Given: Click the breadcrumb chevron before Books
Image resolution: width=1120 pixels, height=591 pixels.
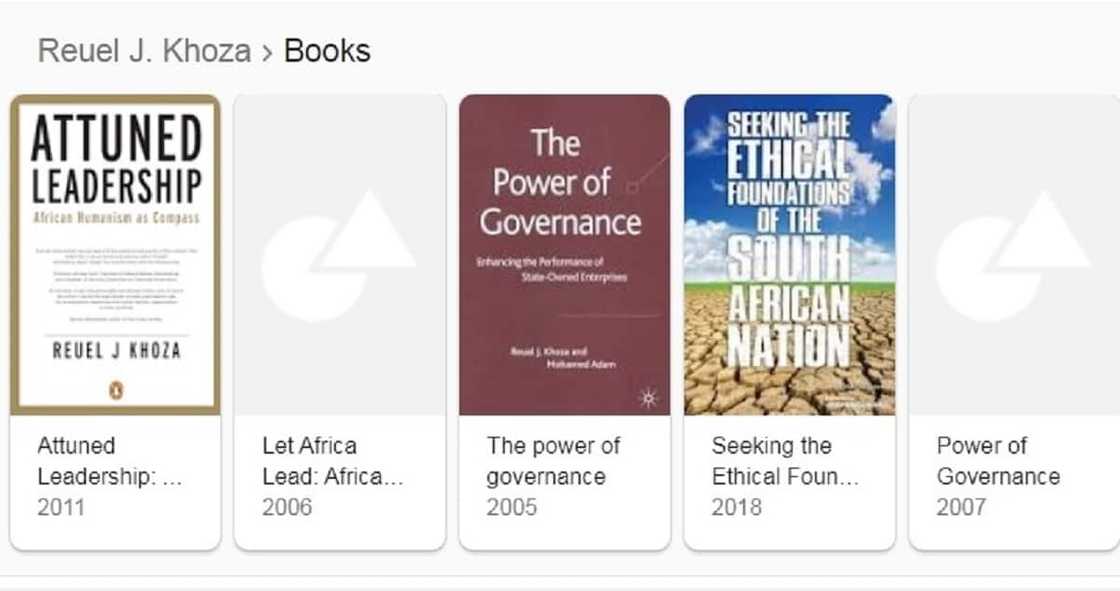Looking at the screenshot, I should [267, 52].
